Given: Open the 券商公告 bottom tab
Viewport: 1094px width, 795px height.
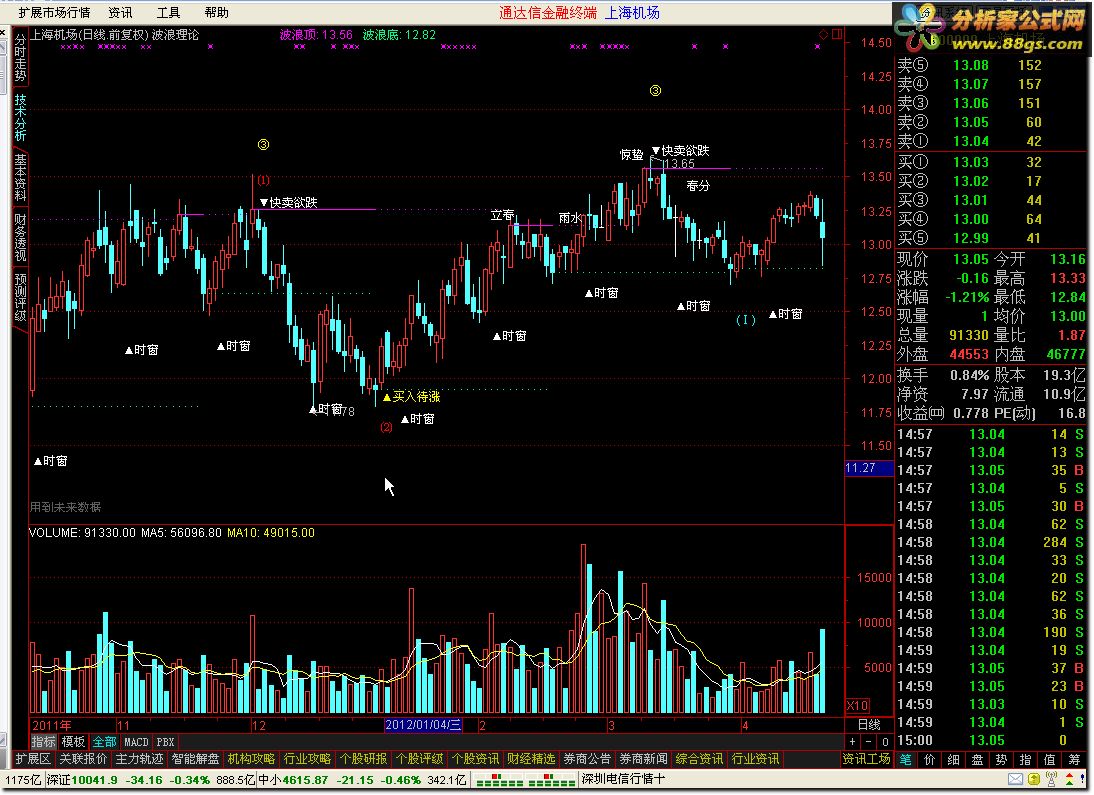Looking at the screenshot, I should pyautogui.click(x=587, y=759).
